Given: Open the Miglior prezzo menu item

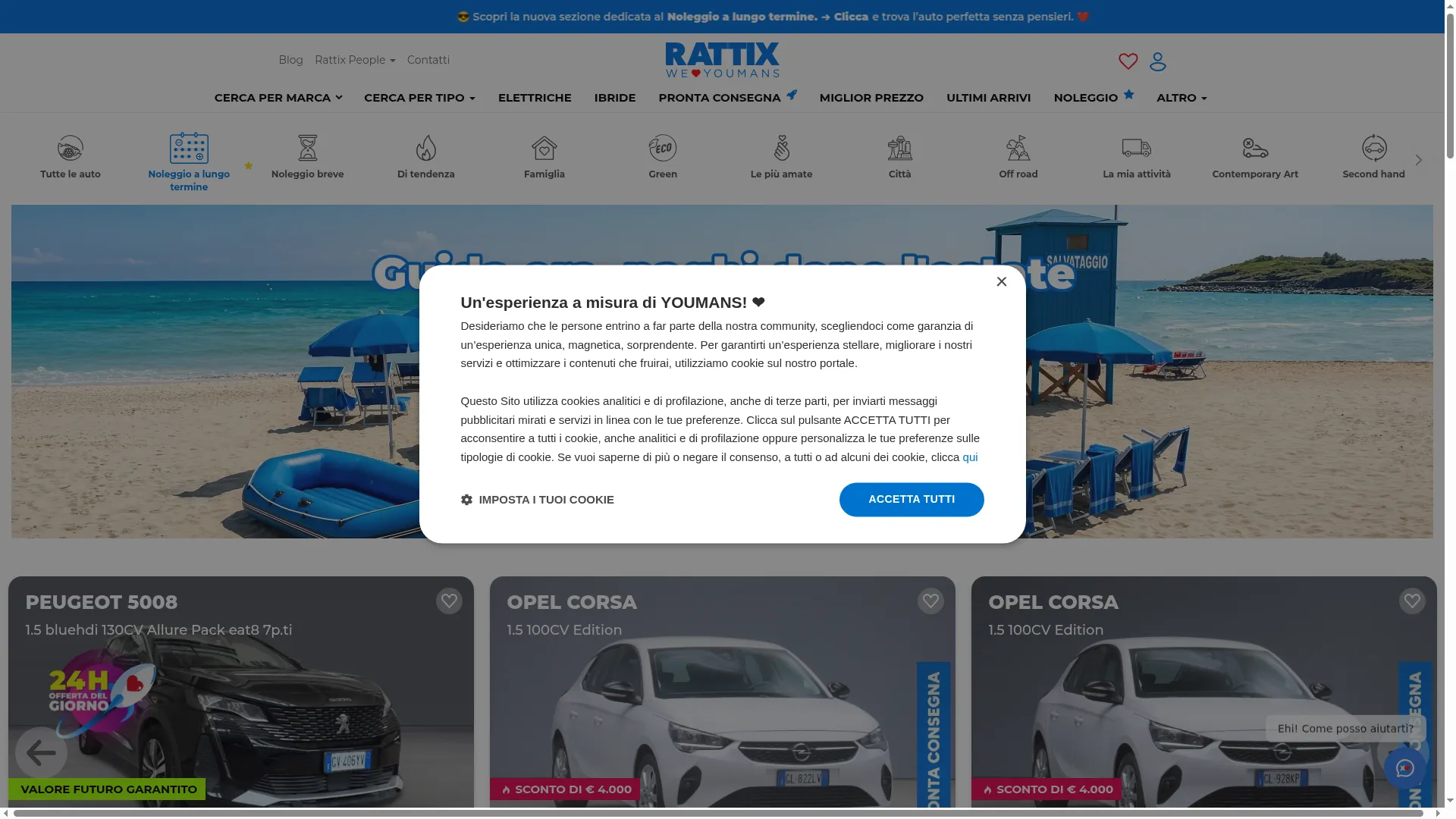Looking at the screenshot, I should (871, 98).
